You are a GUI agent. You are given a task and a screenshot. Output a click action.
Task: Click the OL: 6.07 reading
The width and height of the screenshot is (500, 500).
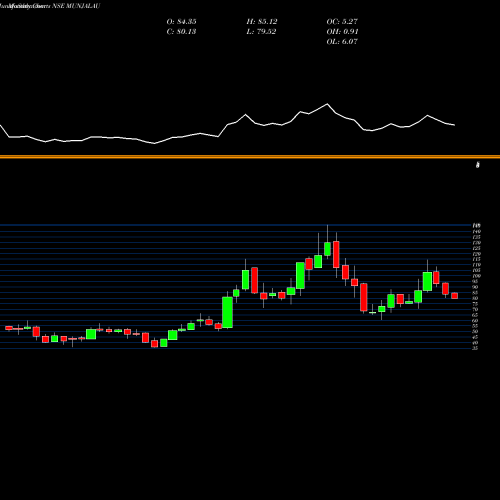(342, 42)
